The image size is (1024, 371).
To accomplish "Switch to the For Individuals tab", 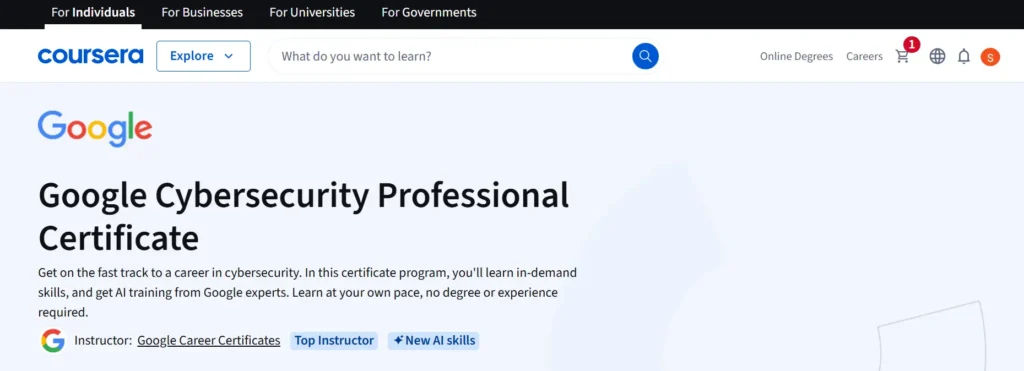I will click(x=93, y=12).
